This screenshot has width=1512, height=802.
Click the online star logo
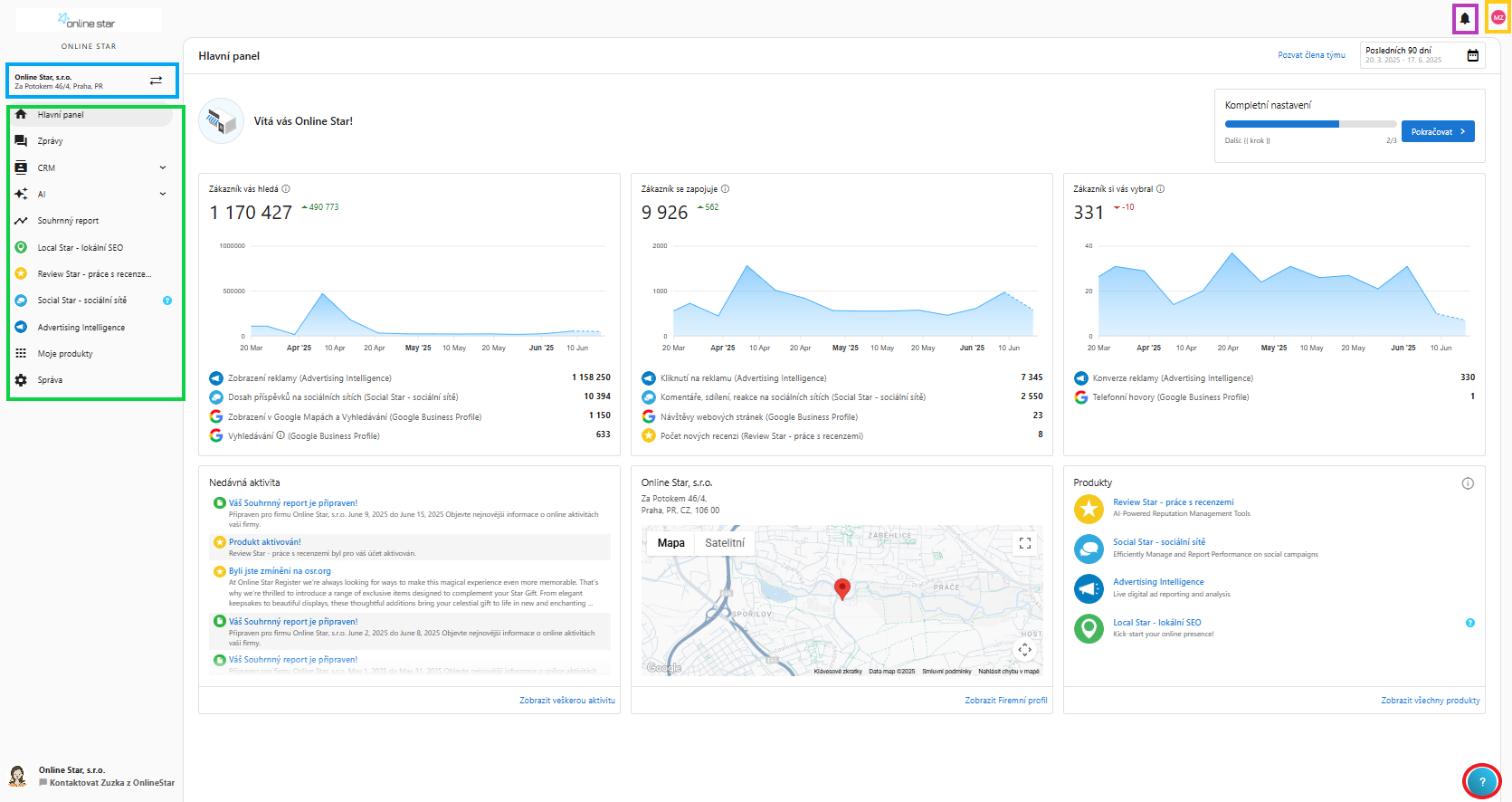(89, 21)
